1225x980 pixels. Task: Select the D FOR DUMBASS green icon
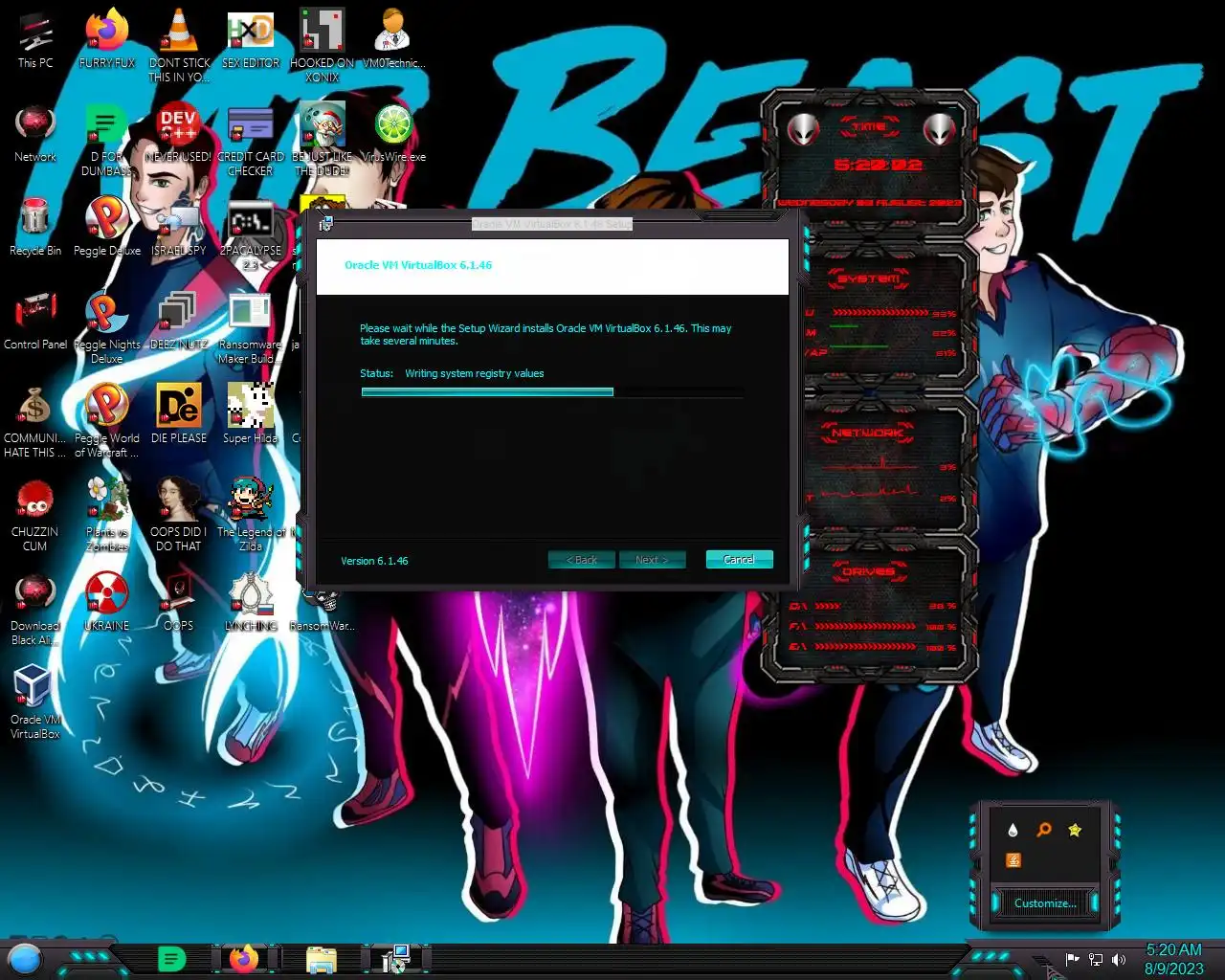point(106,140)
